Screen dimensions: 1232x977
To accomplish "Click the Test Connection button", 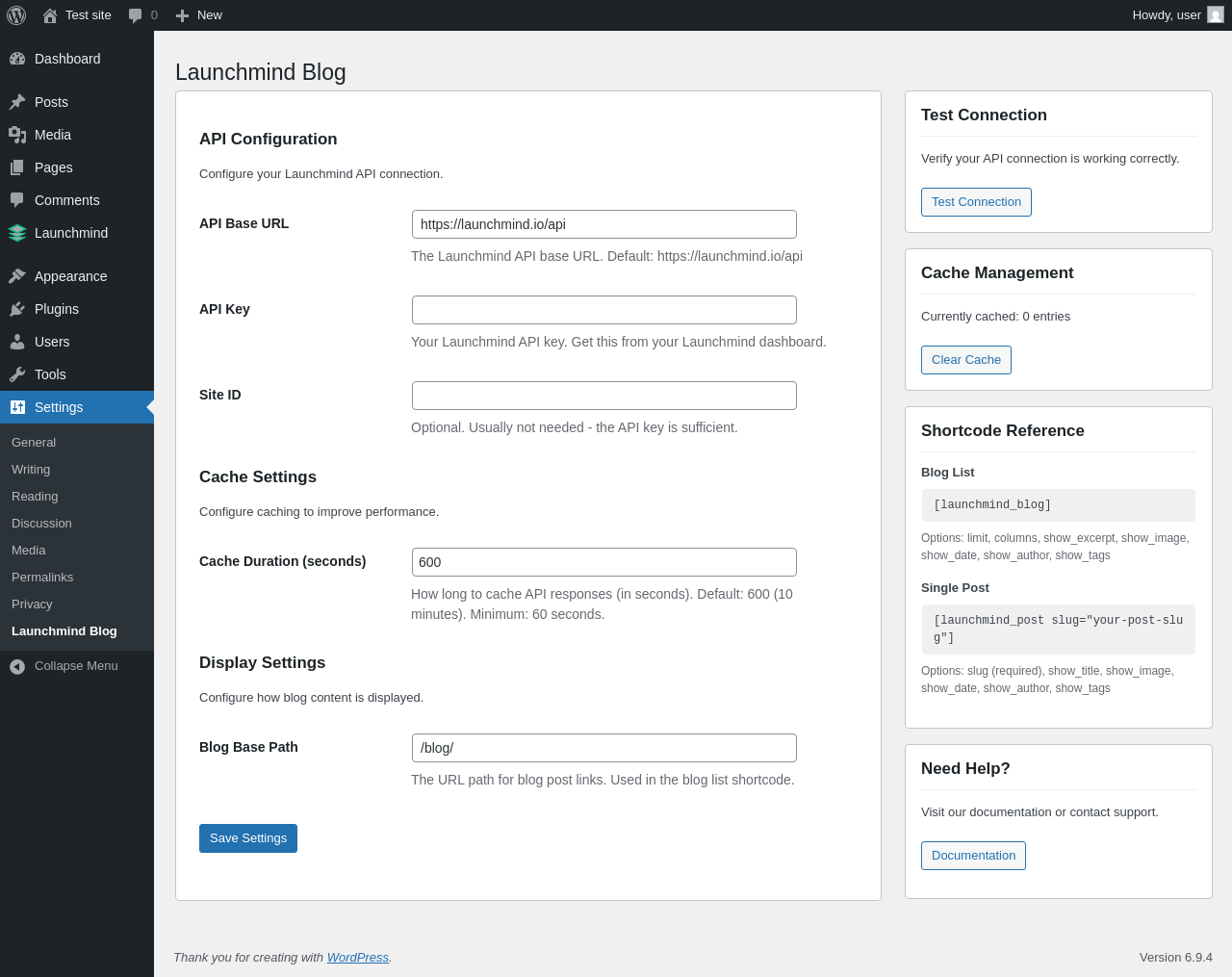I will (x=976, y=202).
